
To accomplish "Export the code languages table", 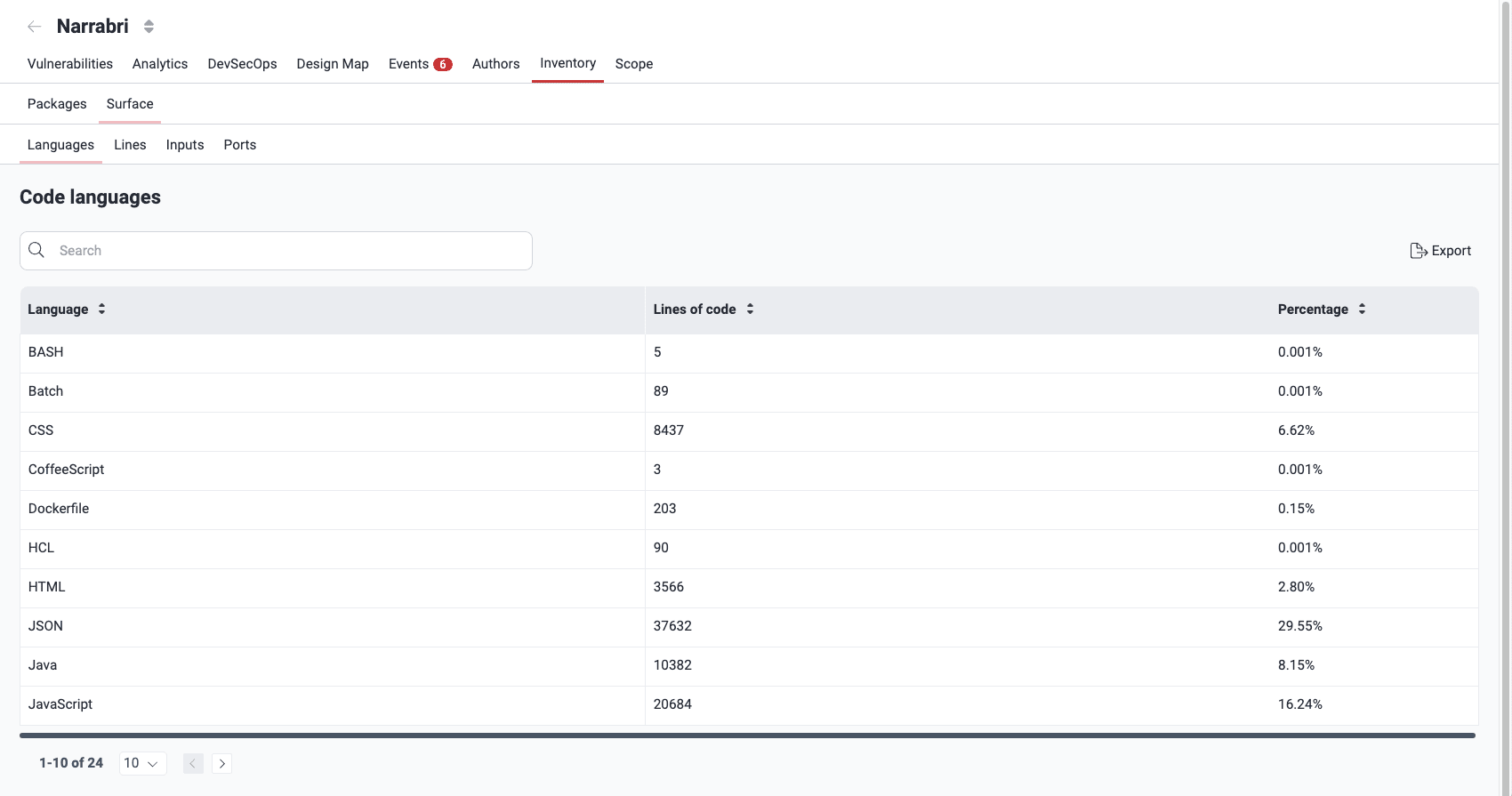I will pyautogui.click(x=1440, y=251).
